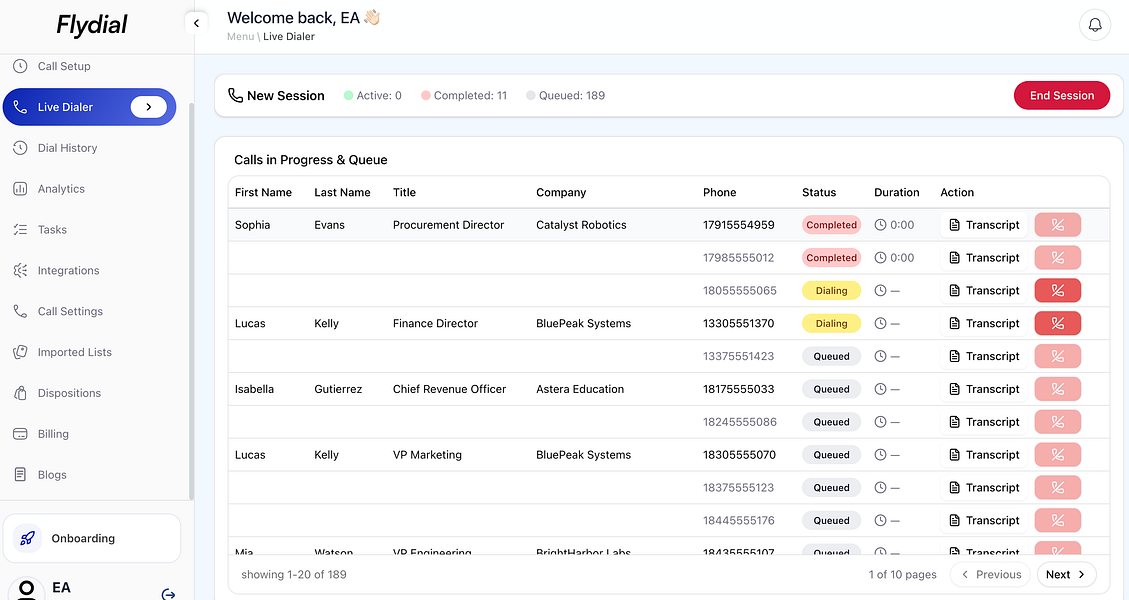Click the sidebar vertical scrollbar
The width and height of the screenshot is (1129, 600).
point(191,301)
